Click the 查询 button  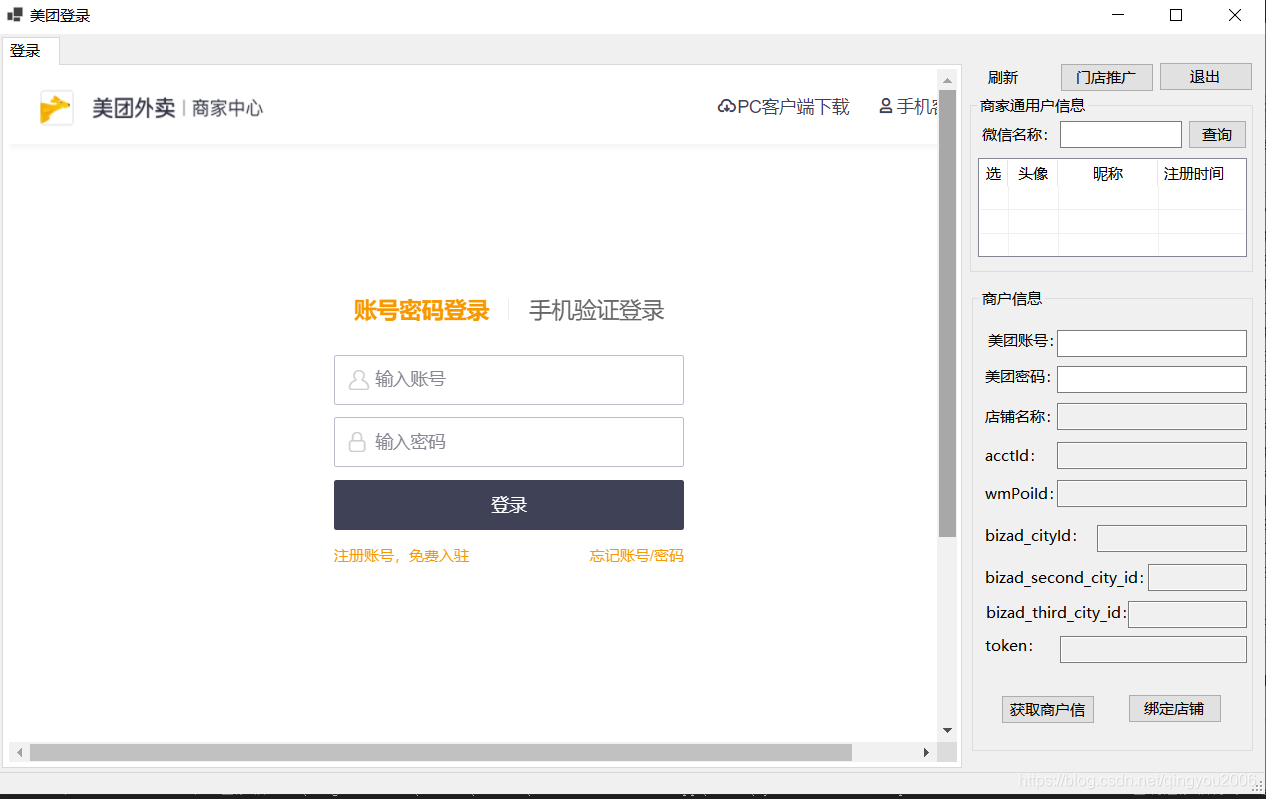[1217, 134]
